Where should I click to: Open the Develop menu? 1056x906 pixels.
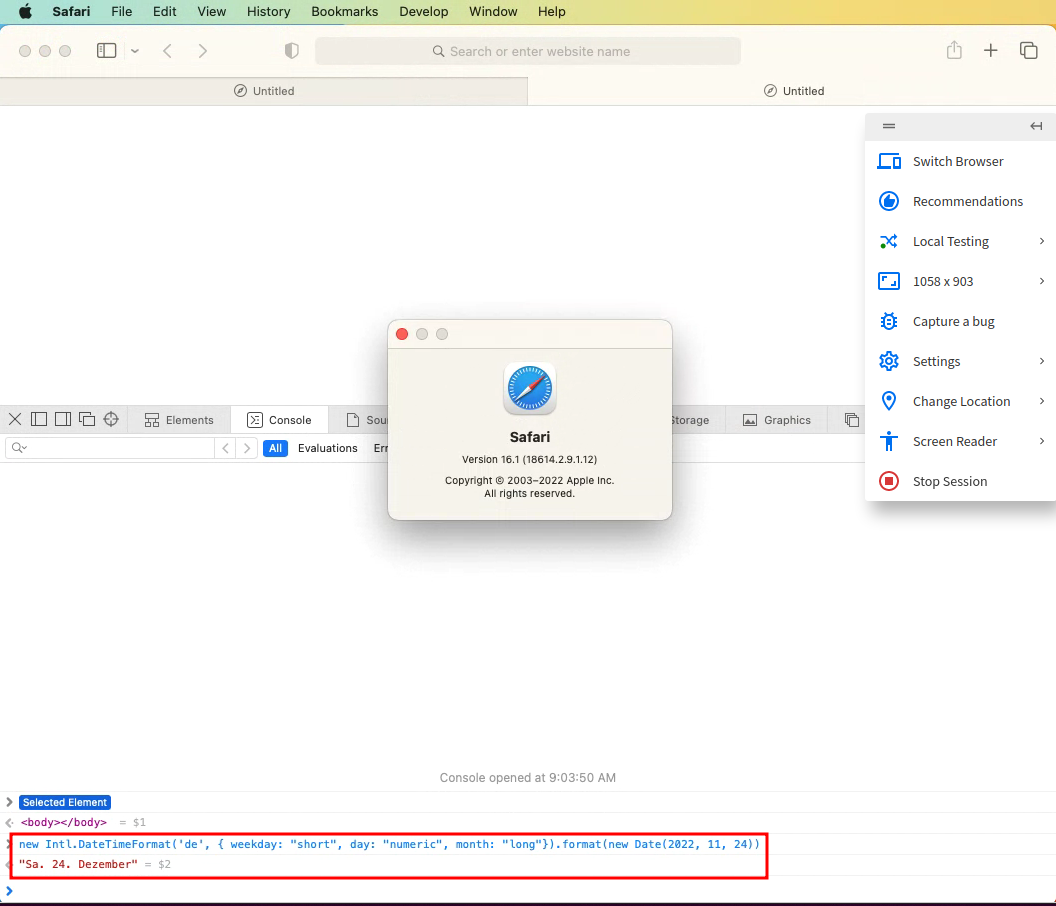tap(423, 11)
